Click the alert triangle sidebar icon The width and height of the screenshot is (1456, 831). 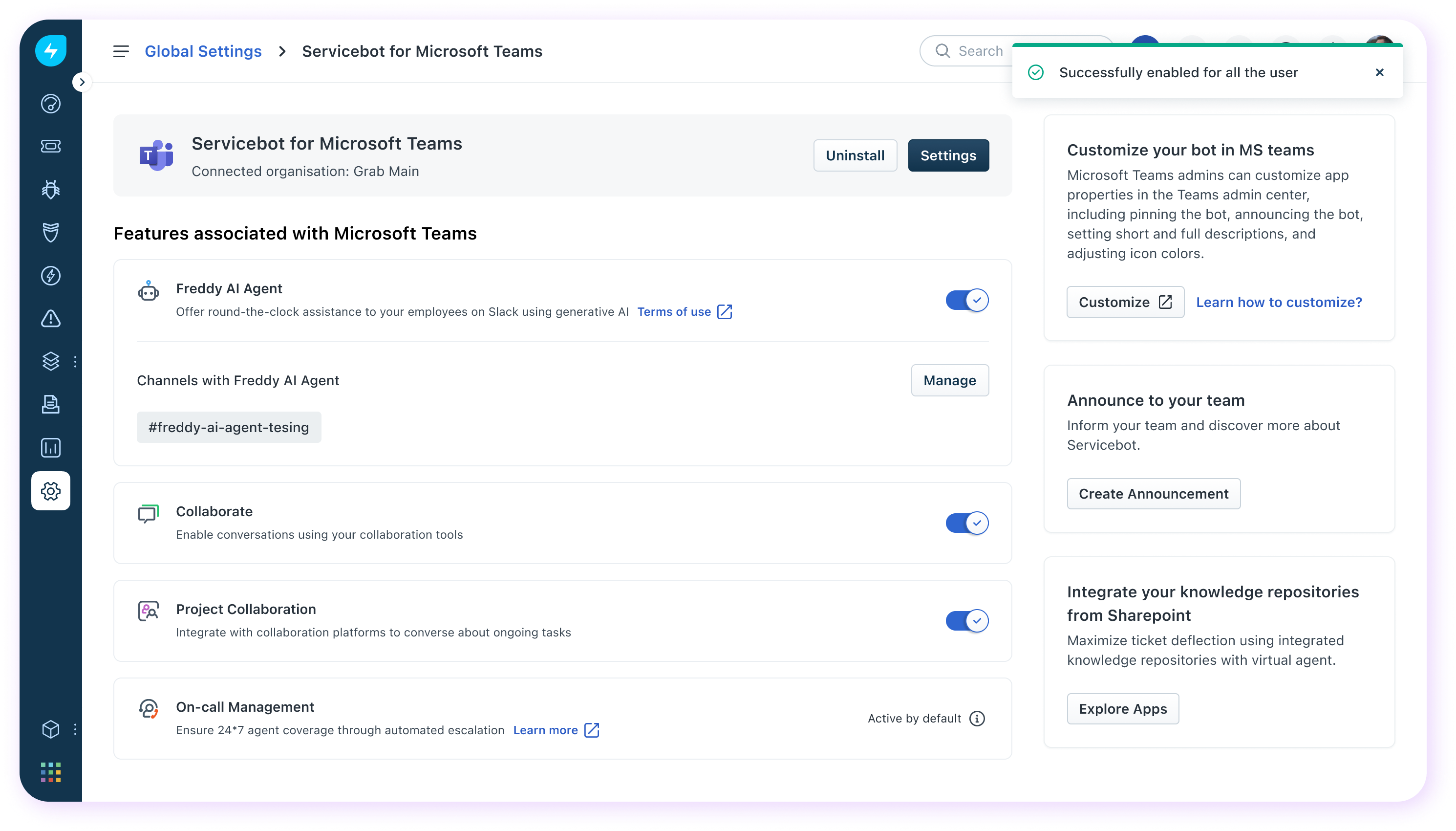[x=51, y=319]
